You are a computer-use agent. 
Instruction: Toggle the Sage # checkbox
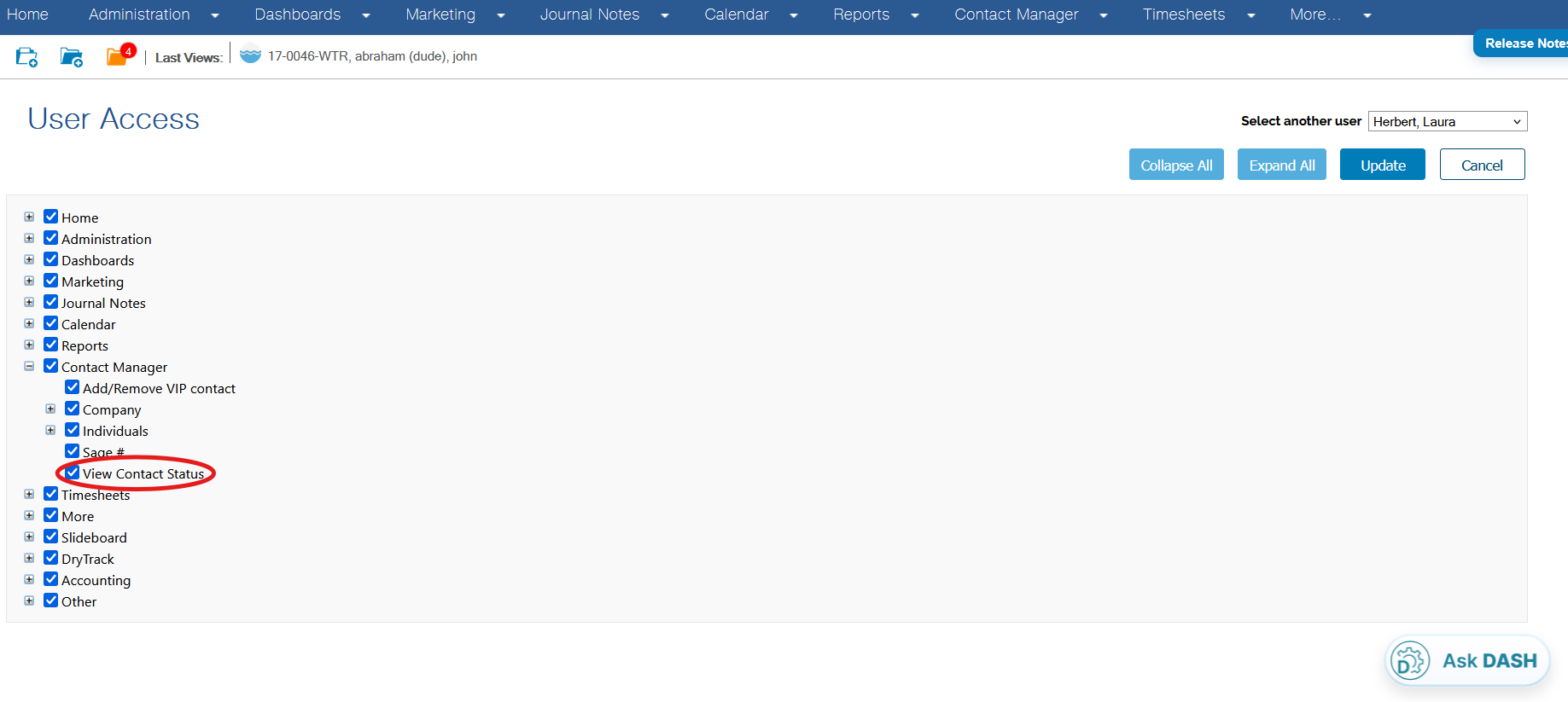[73, 451]
